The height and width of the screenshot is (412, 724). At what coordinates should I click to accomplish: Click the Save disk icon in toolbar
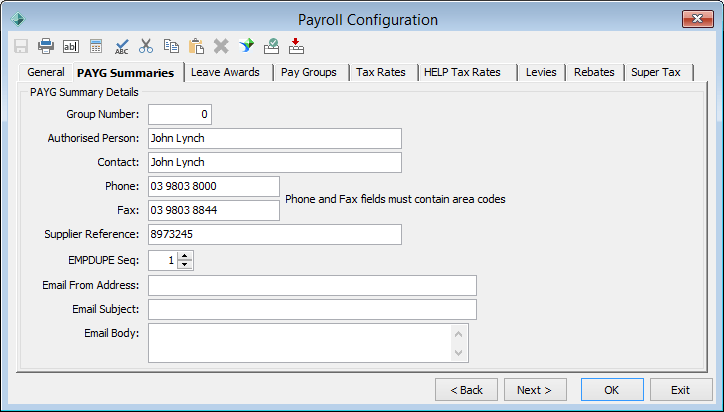click(x=21, y=46)
